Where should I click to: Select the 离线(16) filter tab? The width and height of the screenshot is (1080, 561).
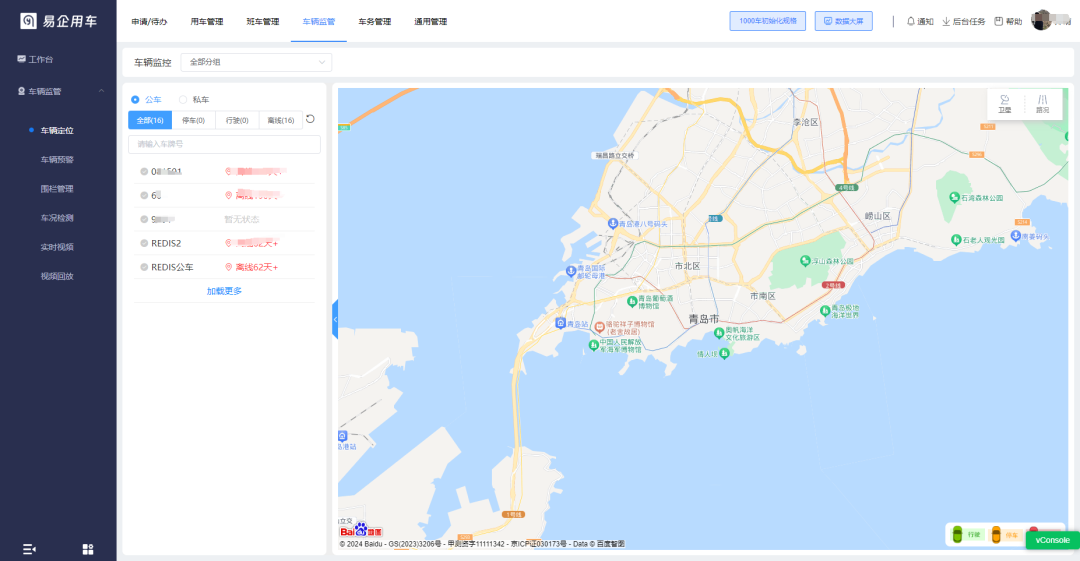point(280,121)
